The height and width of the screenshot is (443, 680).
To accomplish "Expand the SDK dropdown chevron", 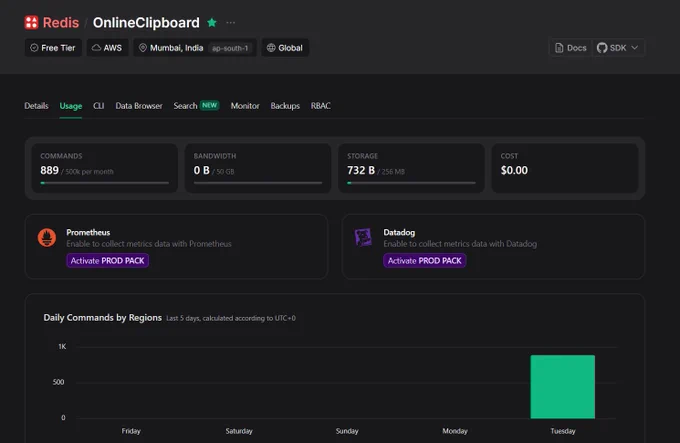I will 634,48.
